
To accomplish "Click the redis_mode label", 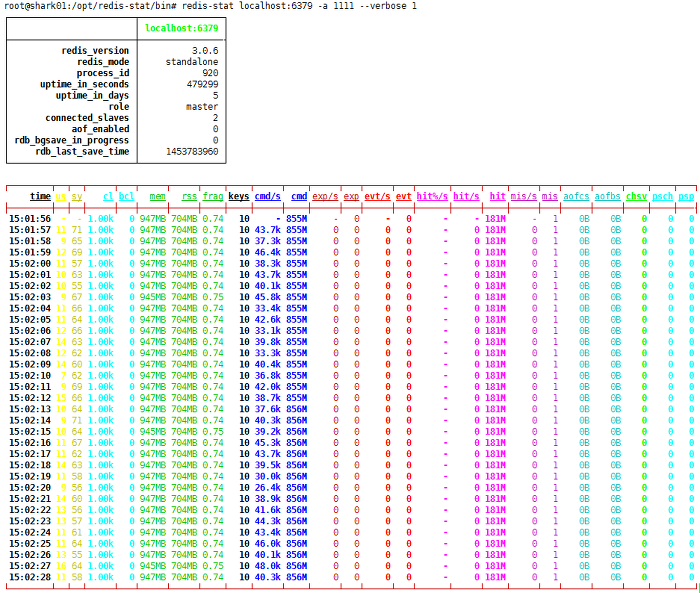I will [103, 62].
